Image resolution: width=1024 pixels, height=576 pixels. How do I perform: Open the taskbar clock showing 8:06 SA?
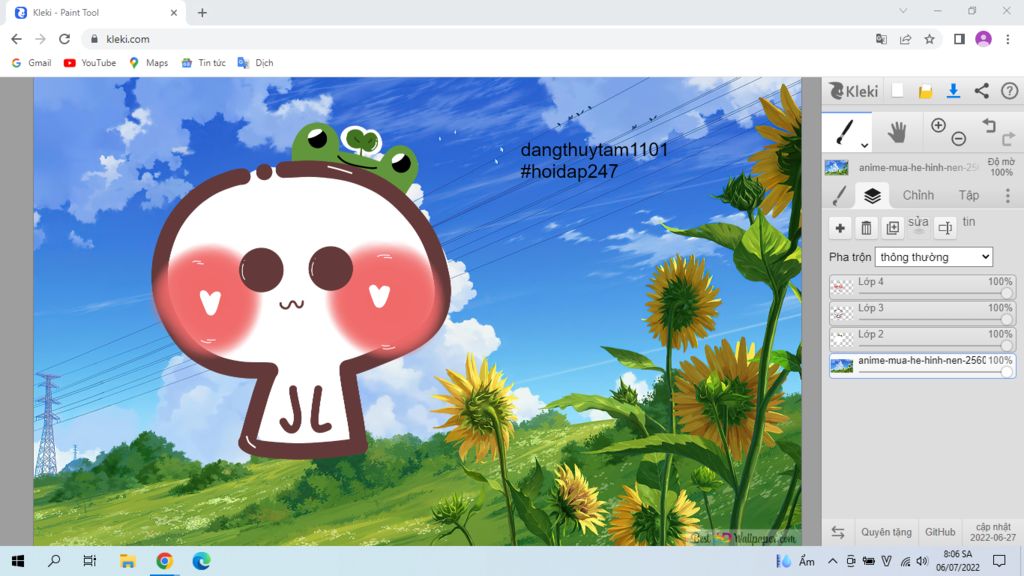tap(958, 561)
